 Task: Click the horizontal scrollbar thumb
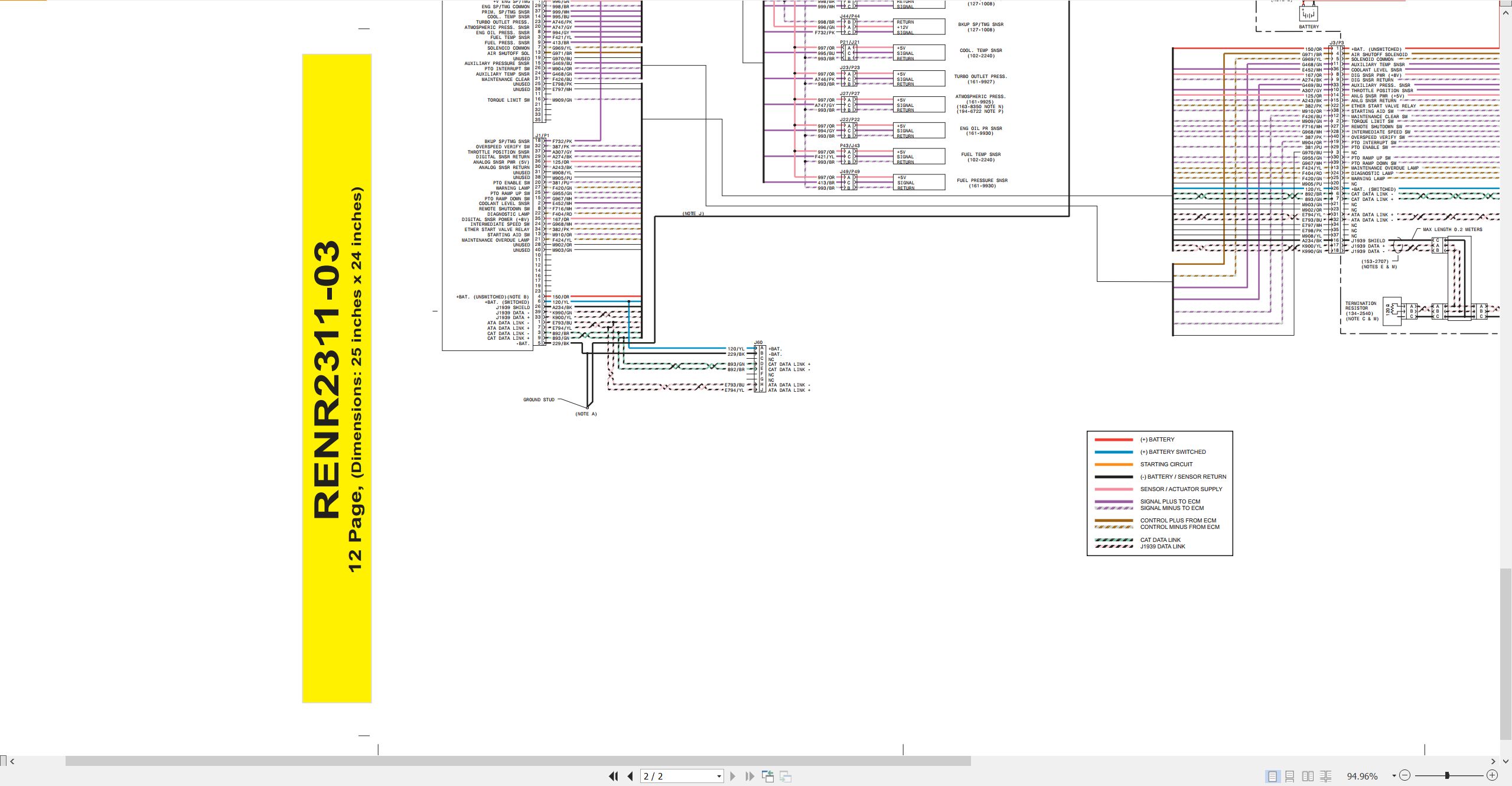point(518,761)
